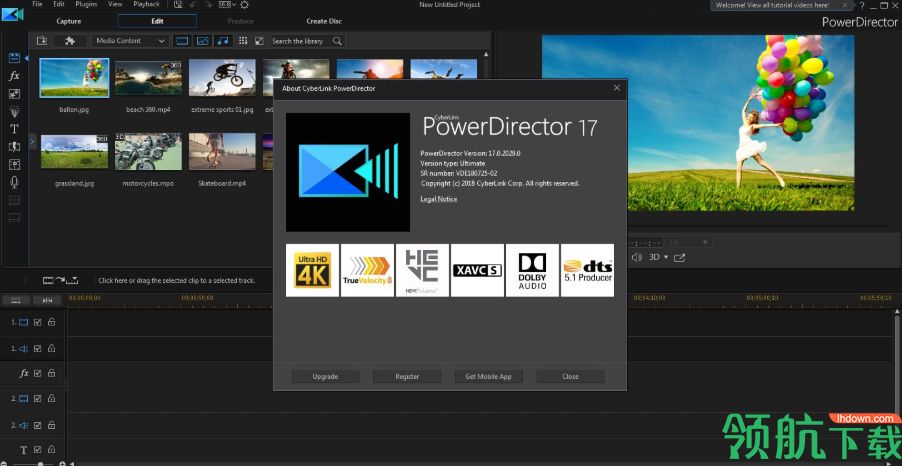902x466 pixels.
Task: Open the preferences gear icon
Action: 244,5
